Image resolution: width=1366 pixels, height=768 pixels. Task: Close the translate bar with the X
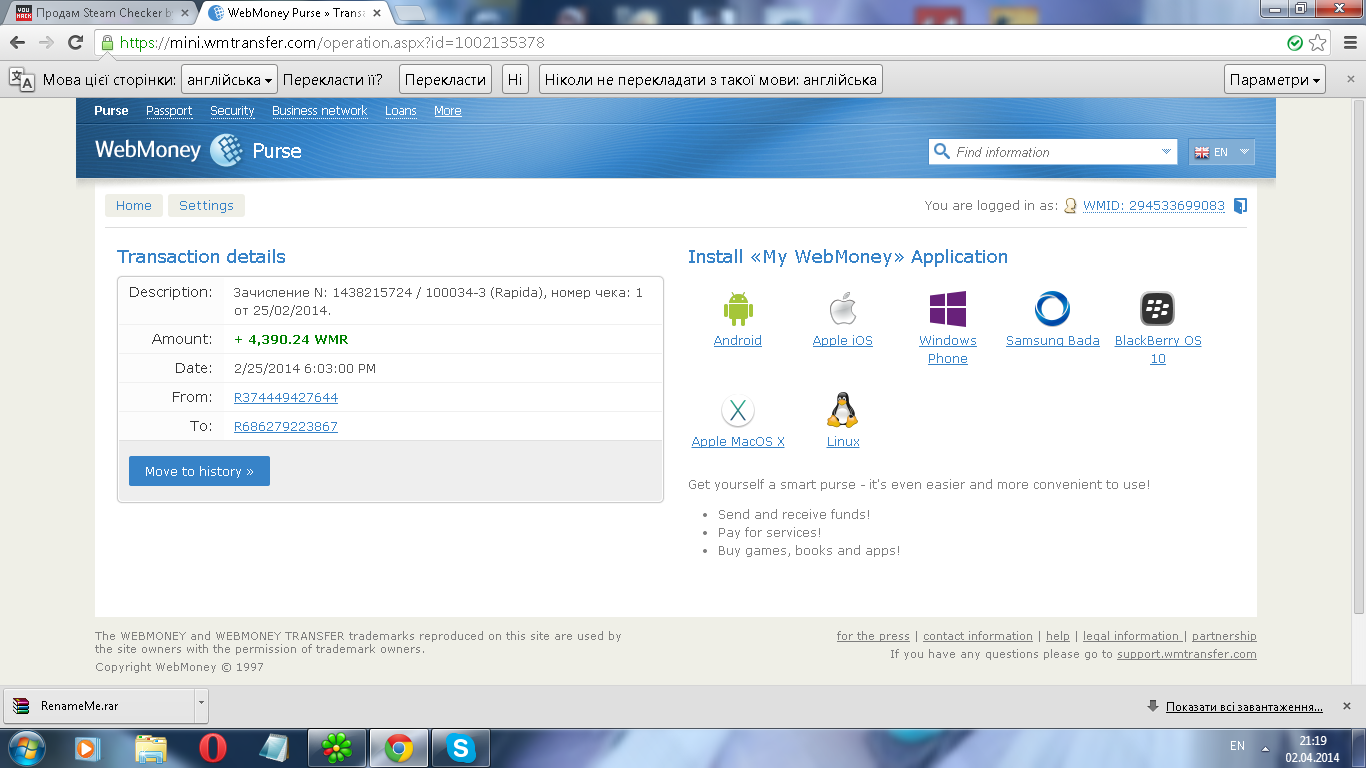pyautogui.click(x=1349, y=79)
